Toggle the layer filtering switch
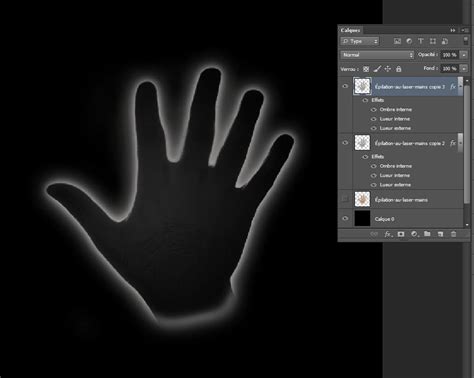Image resolution: width=474 pixels, height=378 pixels. (466, 41)
